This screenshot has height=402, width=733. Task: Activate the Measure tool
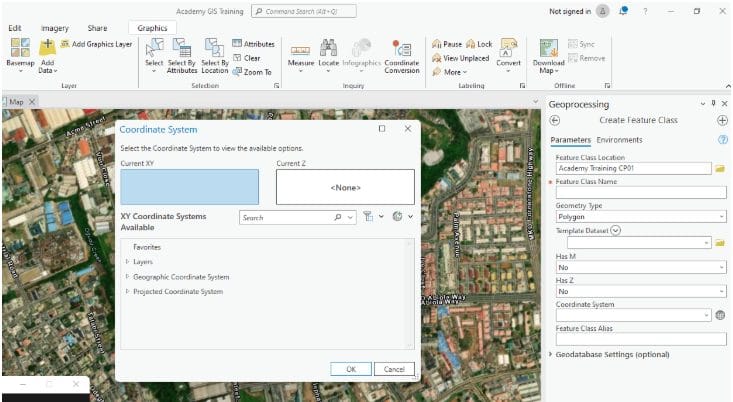pyautogui.click(x=300, y=52)
